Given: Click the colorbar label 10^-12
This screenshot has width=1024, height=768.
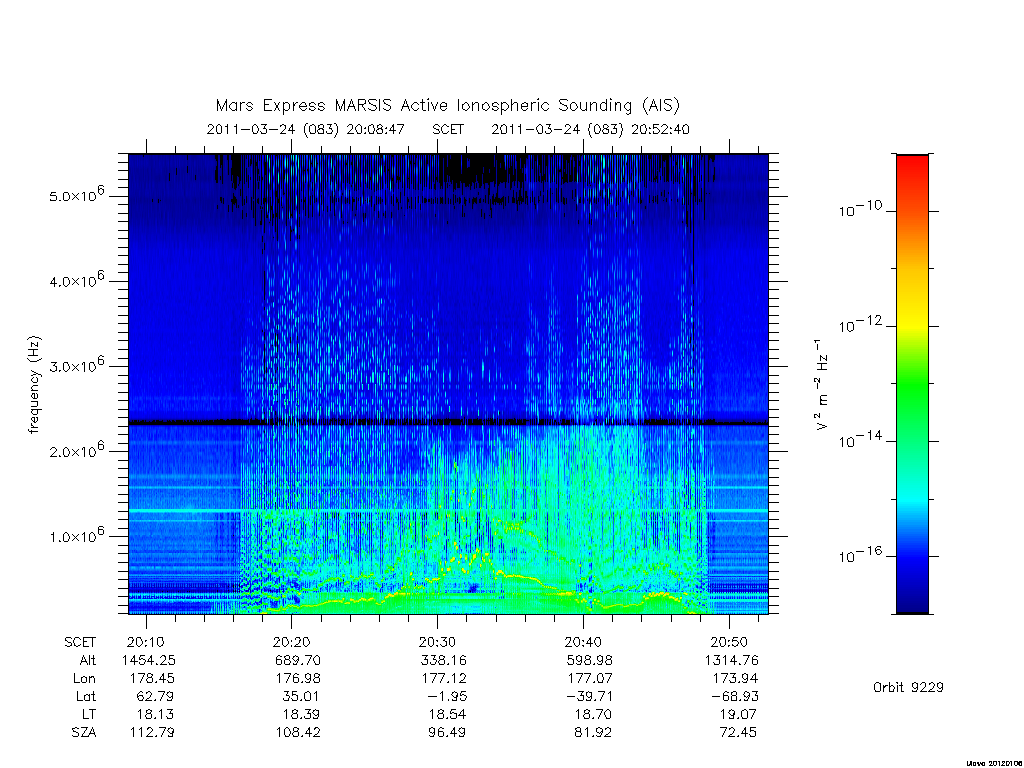Looking at the screenshot, I should point(860,324).
